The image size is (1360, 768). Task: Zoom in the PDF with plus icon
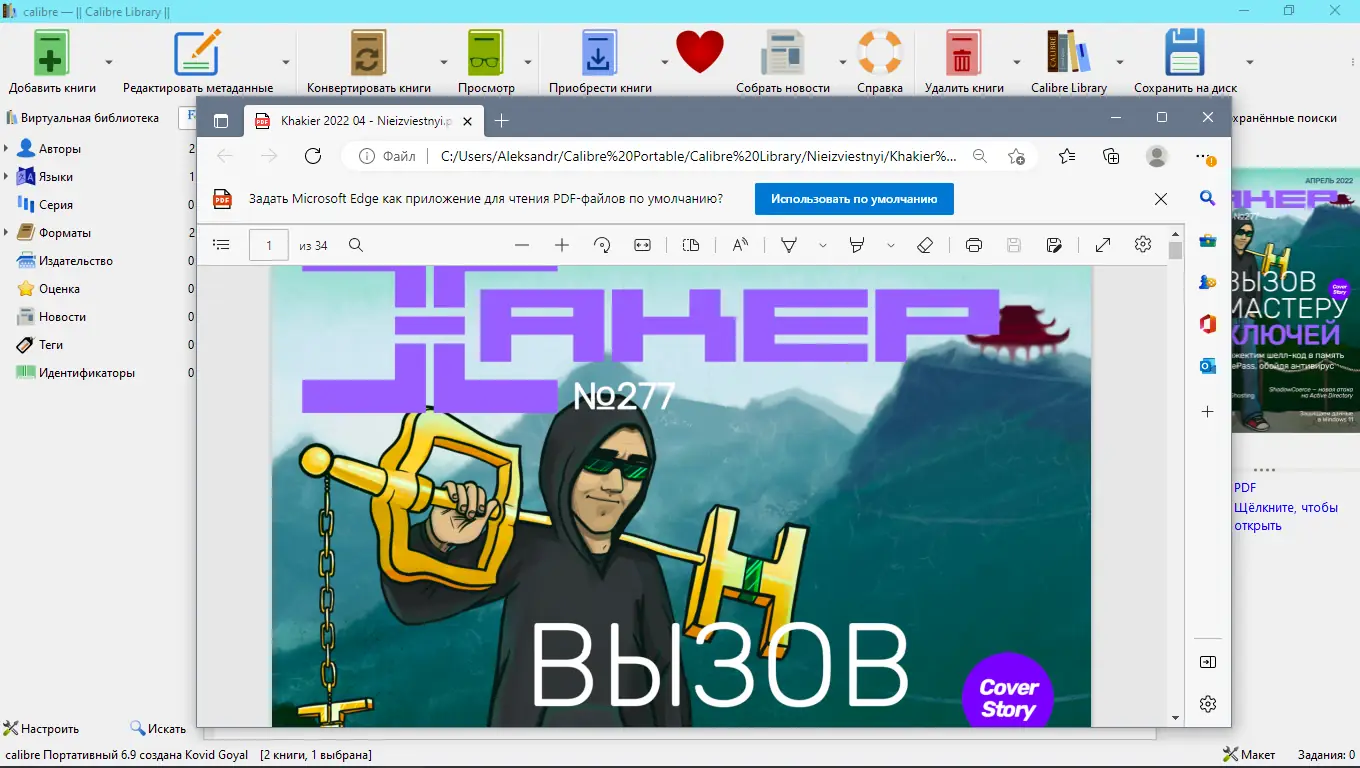coord(562,245)
